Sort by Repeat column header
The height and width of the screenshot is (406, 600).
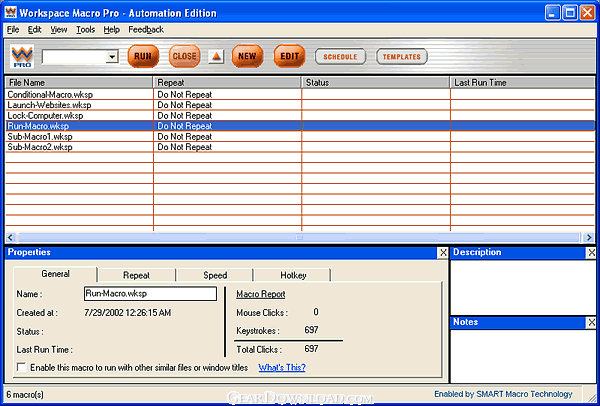[227, 83]
